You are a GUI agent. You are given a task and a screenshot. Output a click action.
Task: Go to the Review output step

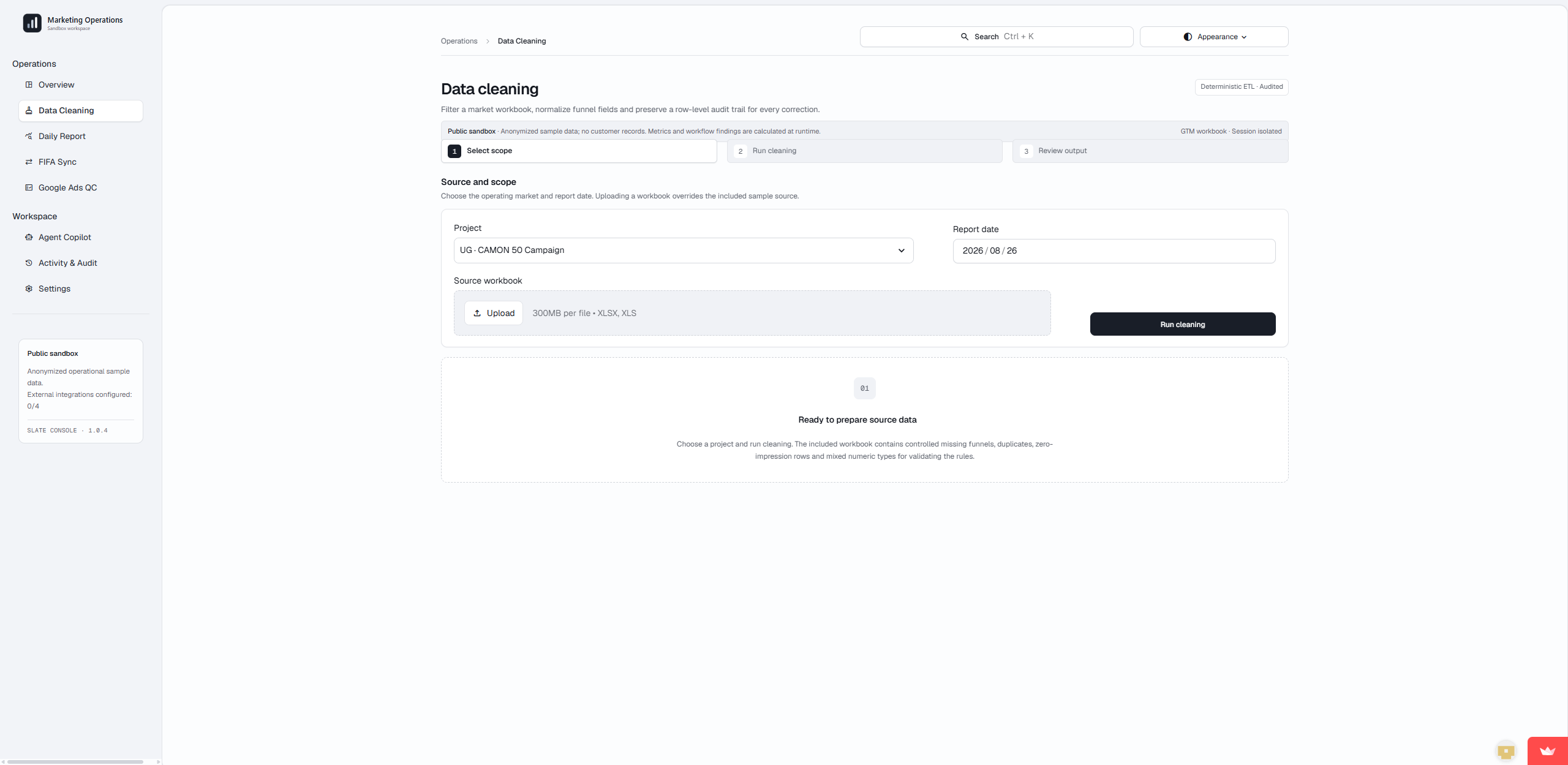1150,151
